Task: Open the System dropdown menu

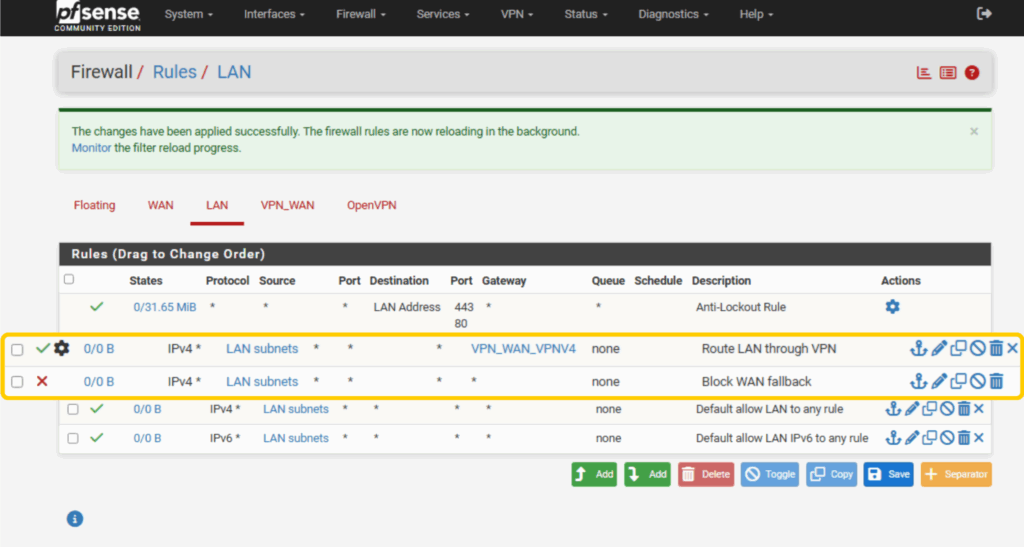Action: coord(188,14)
